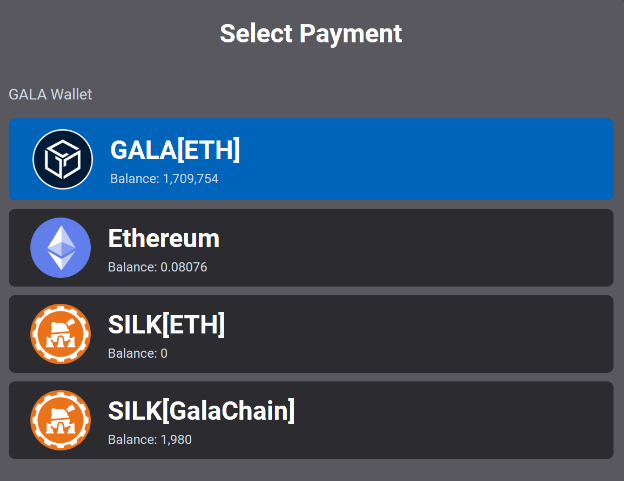
Task: Choose SILK[ETH] payment option
Action: [x=311, y=334]
